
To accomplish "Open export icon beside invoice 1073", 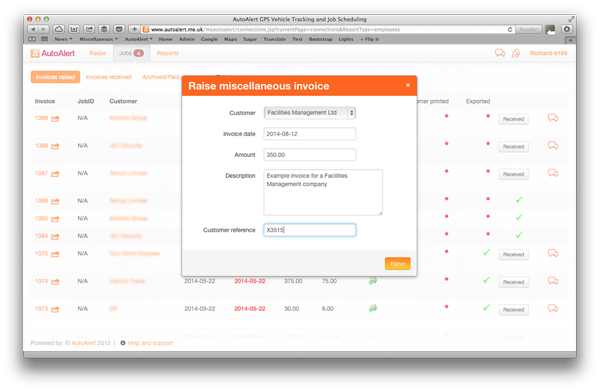I will click(x=55, y=309).
